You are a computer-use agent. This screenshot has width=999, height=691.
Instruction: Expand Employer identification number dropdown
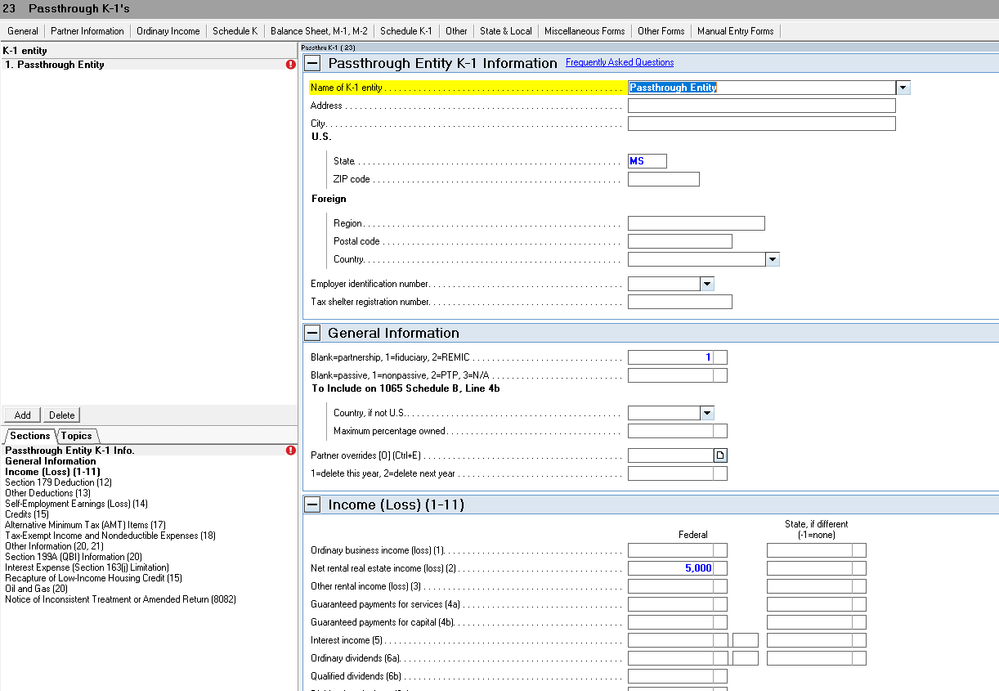click(708, 284)
